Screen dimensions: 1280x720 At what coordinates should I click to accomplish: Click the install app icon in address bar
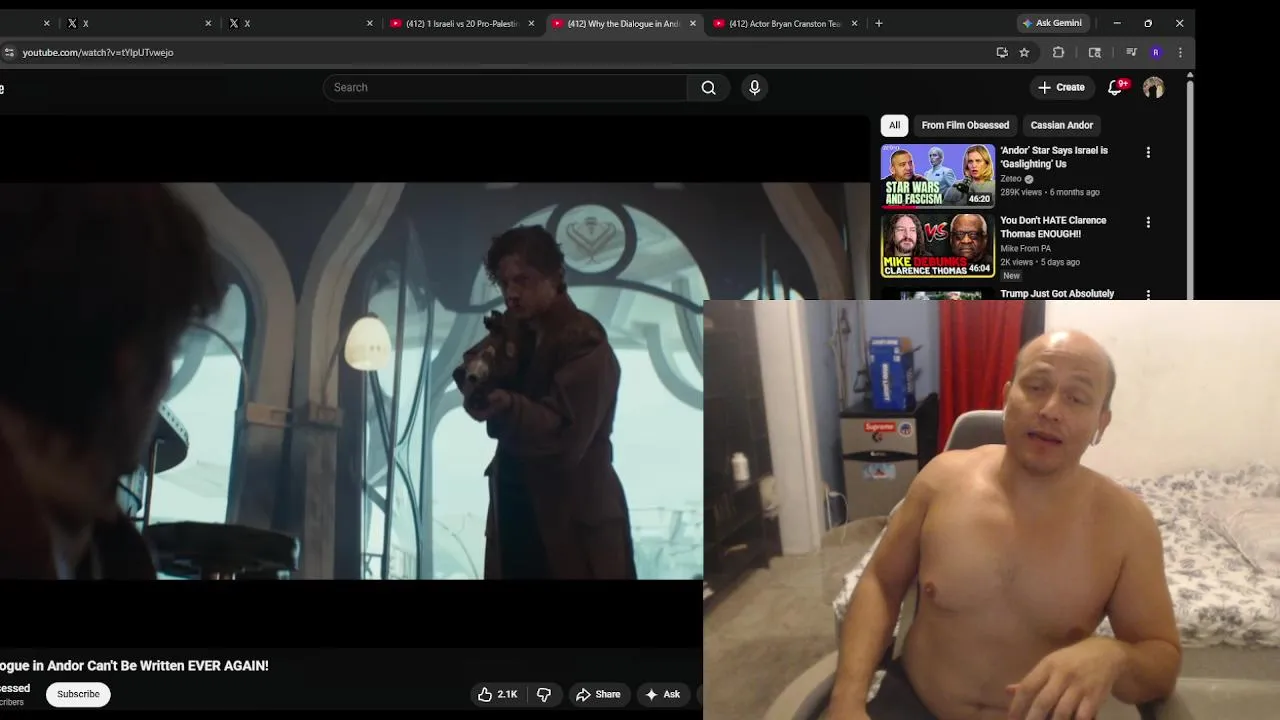(x=1002, y=53)
